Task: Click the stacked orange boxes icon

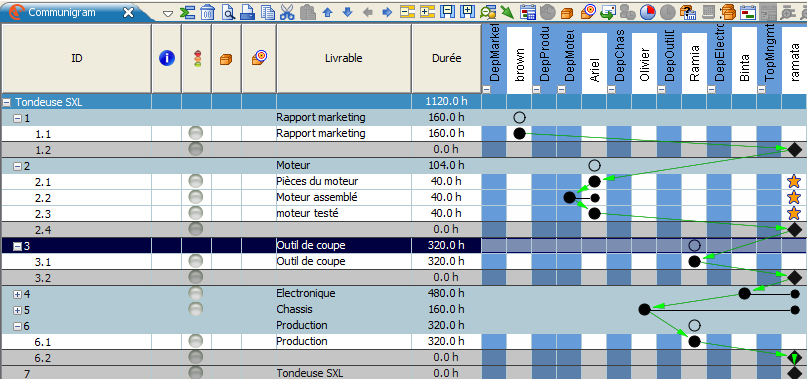Action: (x=728, y=12)
